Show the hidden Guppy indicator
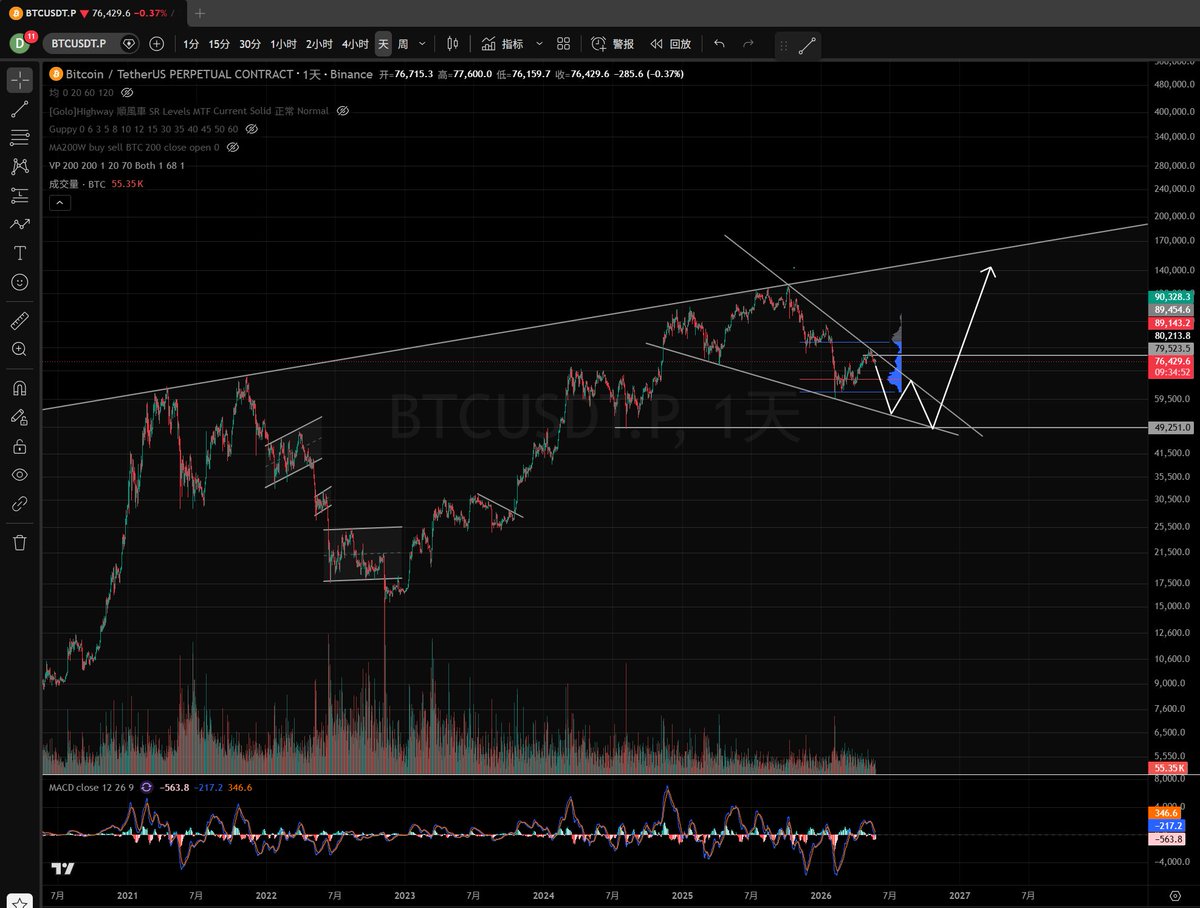Viewport: 1200px width, 908px height. pyautogui.click(x=252, y=129)
